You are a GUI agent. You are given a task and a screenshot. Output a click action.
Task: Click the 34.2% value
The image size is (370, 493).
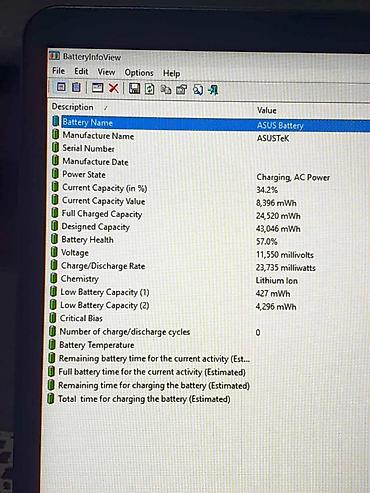coord(267,190)
